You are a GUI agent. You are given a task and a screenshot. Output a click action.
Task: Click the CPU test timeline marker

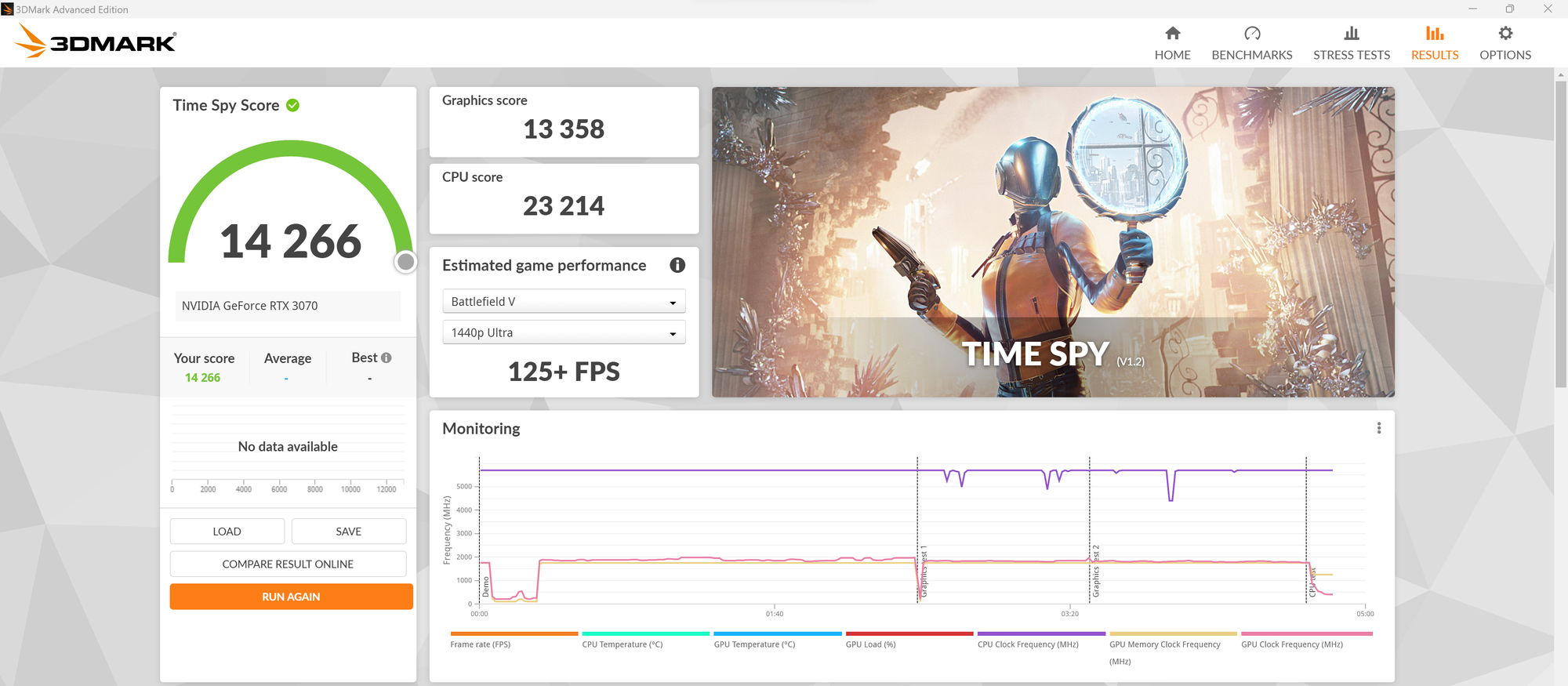coord(1312,583)
